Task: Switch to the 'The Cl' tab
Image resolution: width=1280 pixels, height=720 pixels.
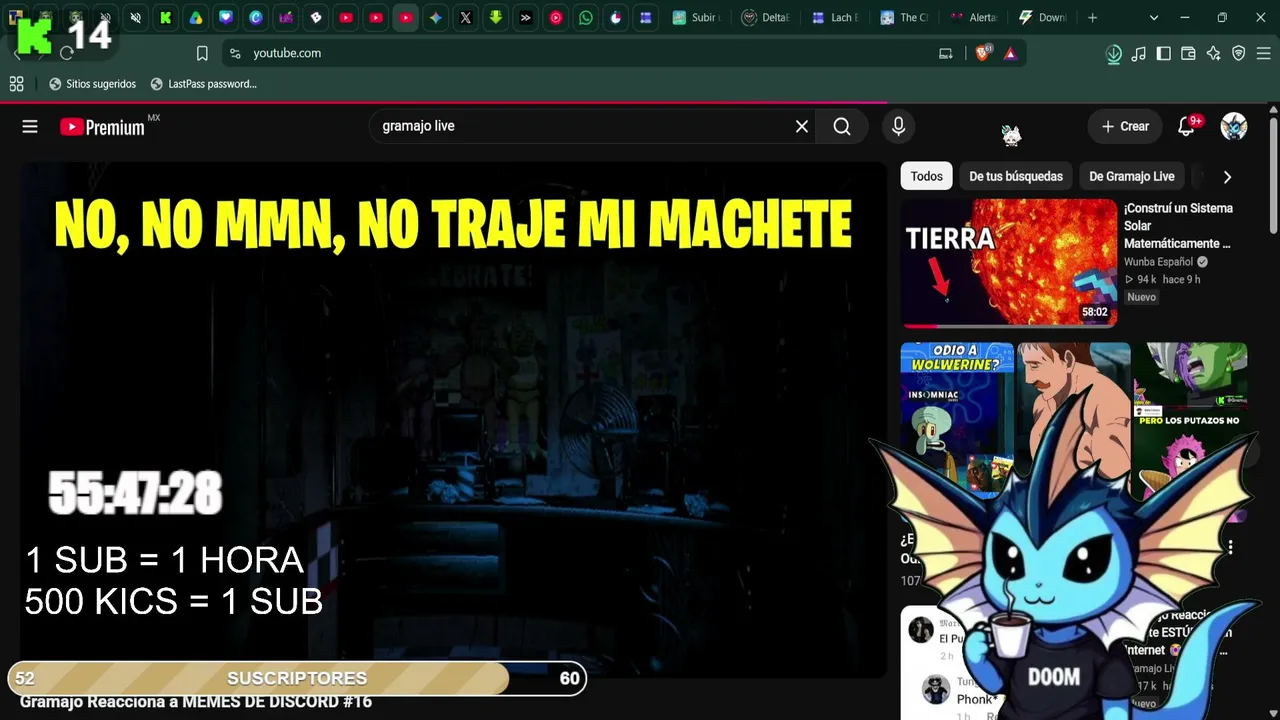Action: (x=904, y=17)
